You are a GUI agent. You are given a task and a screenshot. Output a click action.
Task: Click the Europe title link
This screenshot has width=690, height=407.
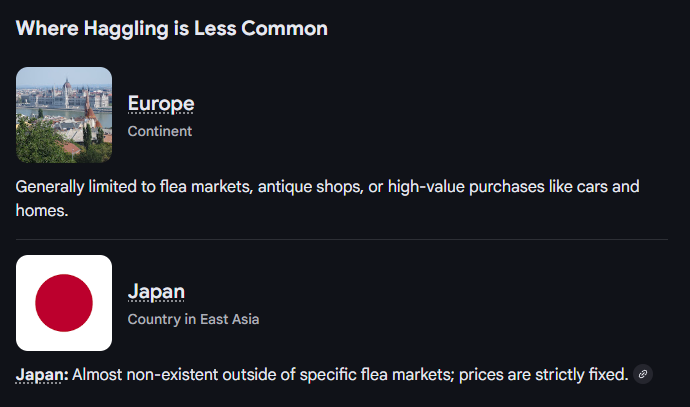(161, 103)
